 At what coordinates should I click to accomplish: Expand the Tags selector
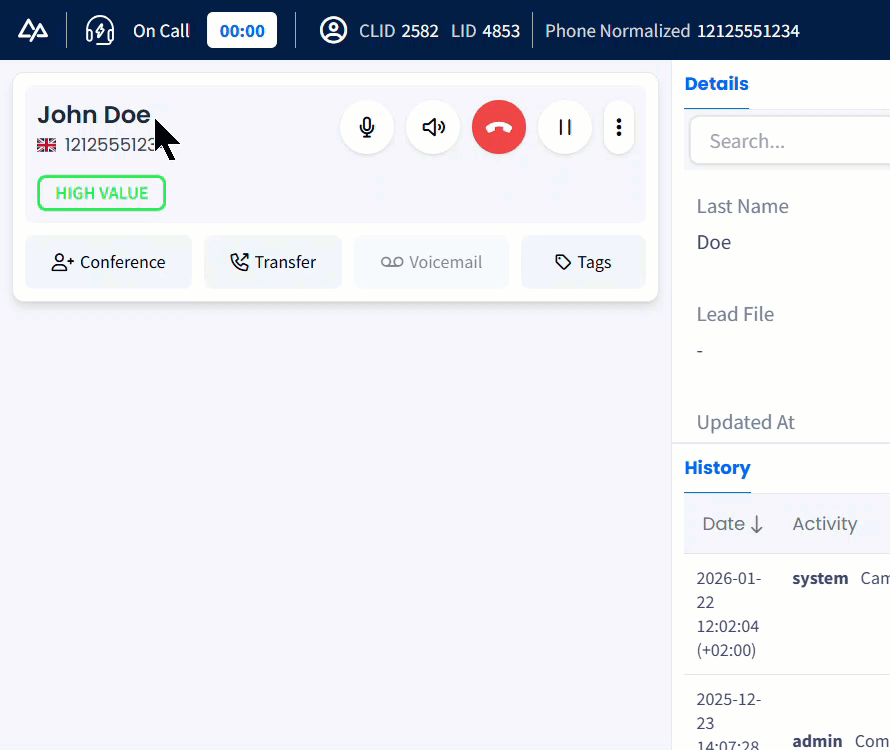pyautogui.click(x=583, y=261)
